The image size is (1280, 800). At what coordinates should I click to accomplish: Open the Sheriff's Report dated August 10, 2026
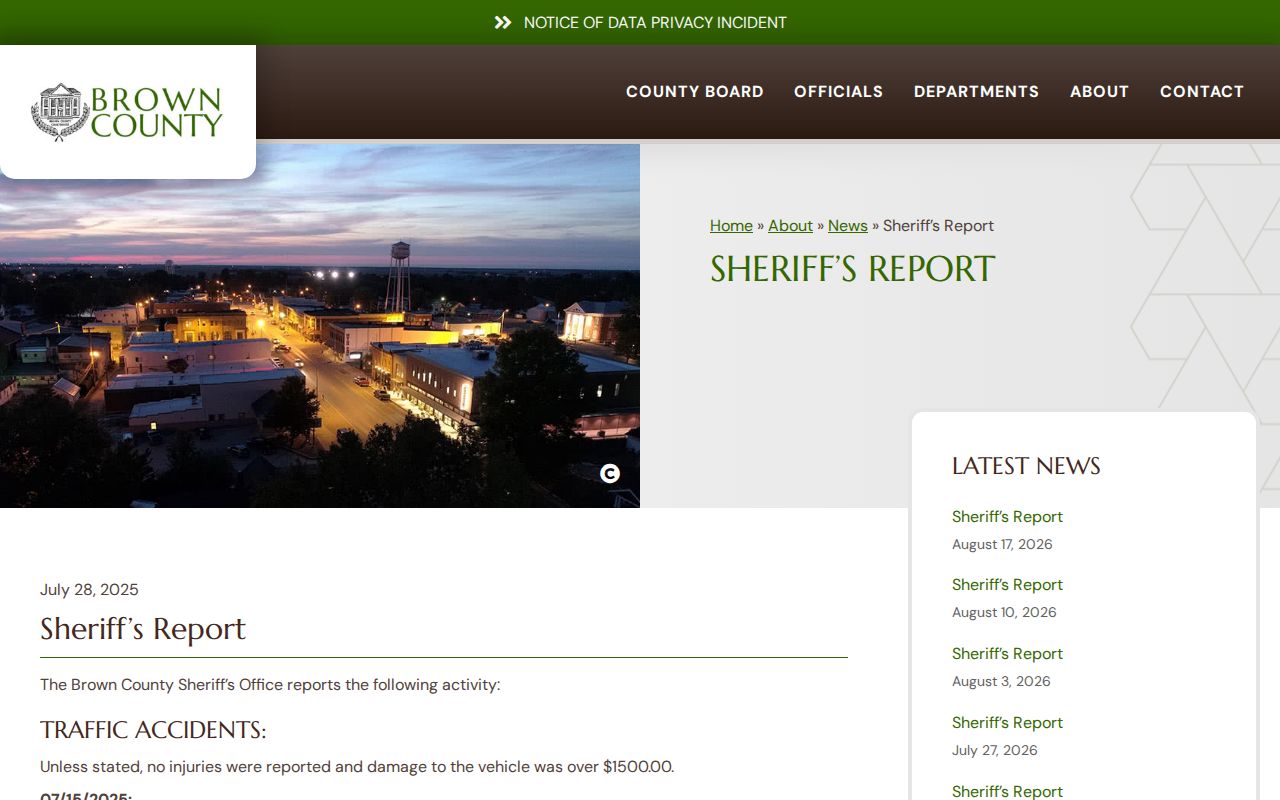tap(1007, 585)
